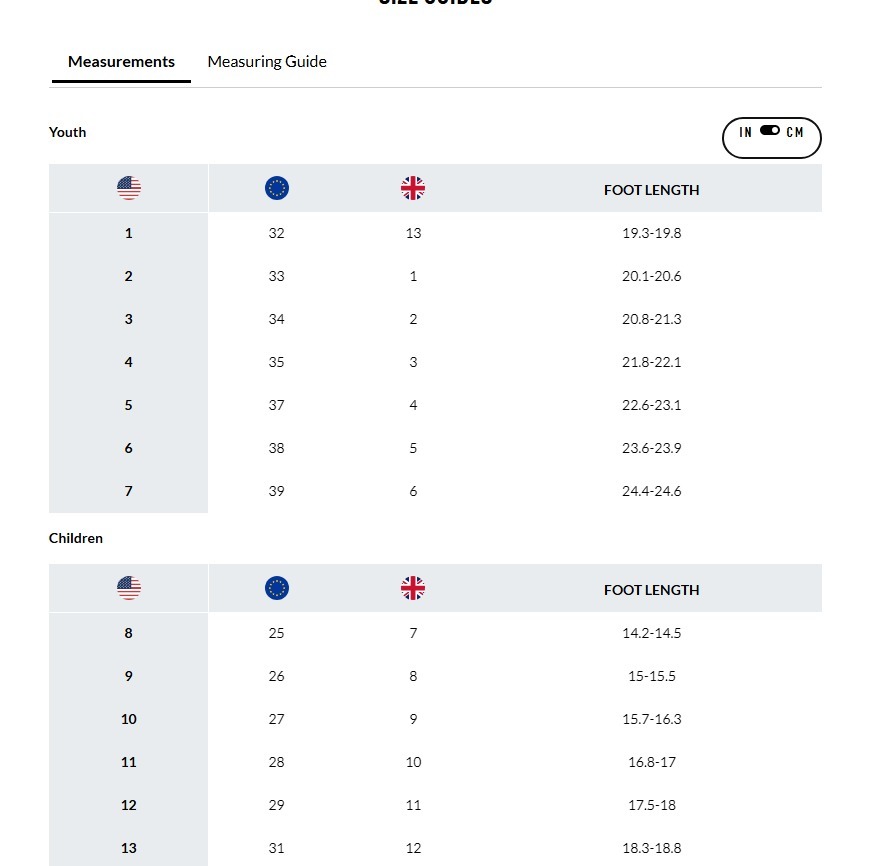Select Children US size 8 row
Image resolution: width=878 pixels, height=866 pixels.
129,633
